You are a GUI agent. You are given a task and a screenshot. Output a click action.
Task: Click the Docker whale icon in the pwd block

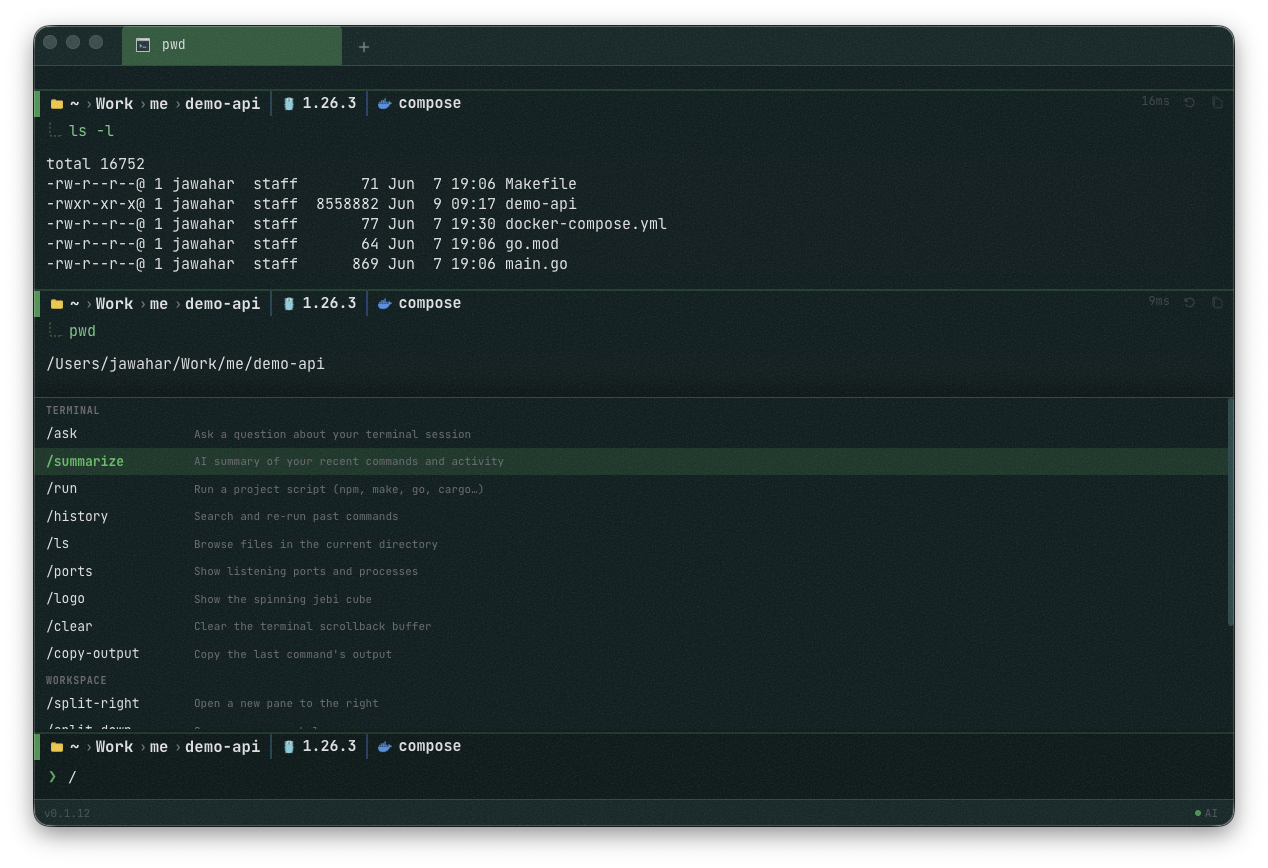tap(385, 303)
